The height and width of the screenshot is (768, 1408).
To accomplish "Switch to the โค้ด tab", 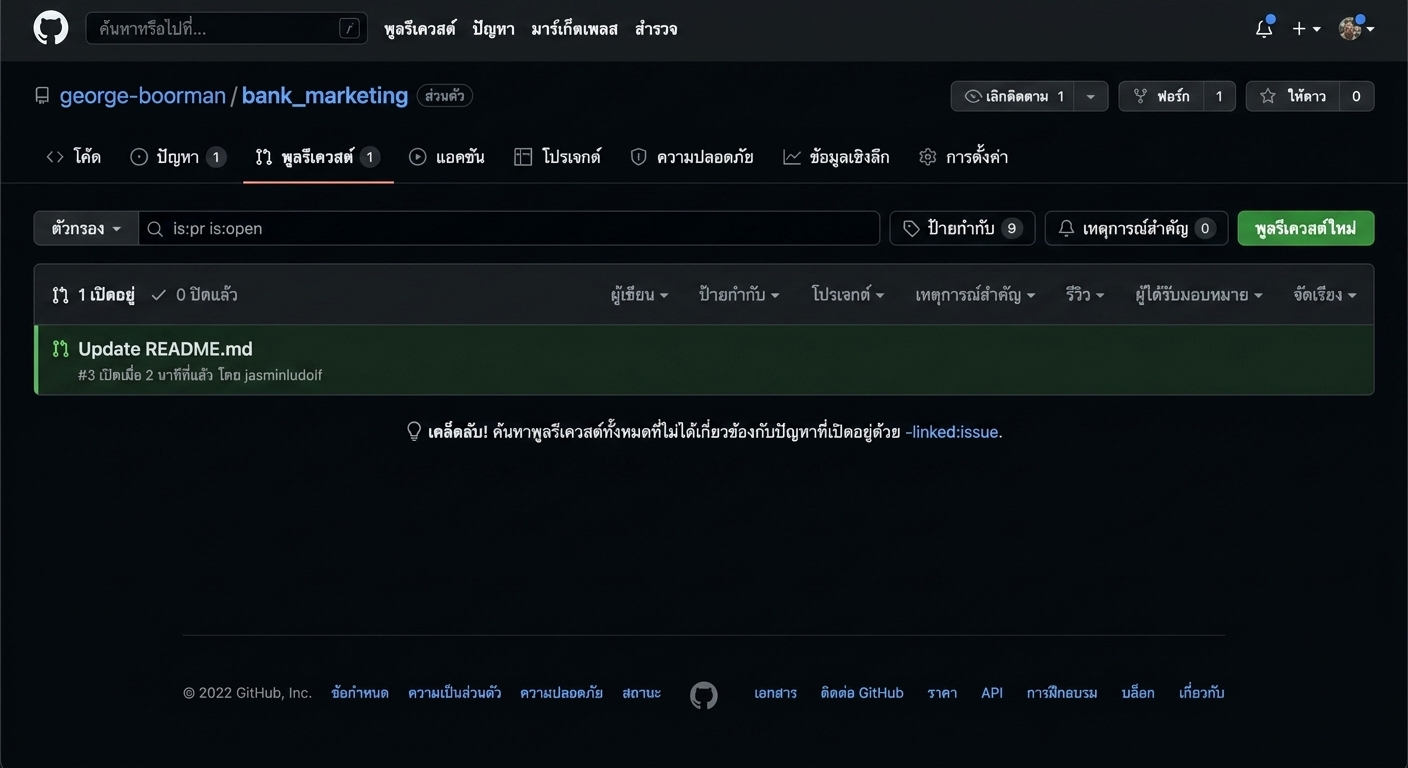I will [x=74, y=157].
